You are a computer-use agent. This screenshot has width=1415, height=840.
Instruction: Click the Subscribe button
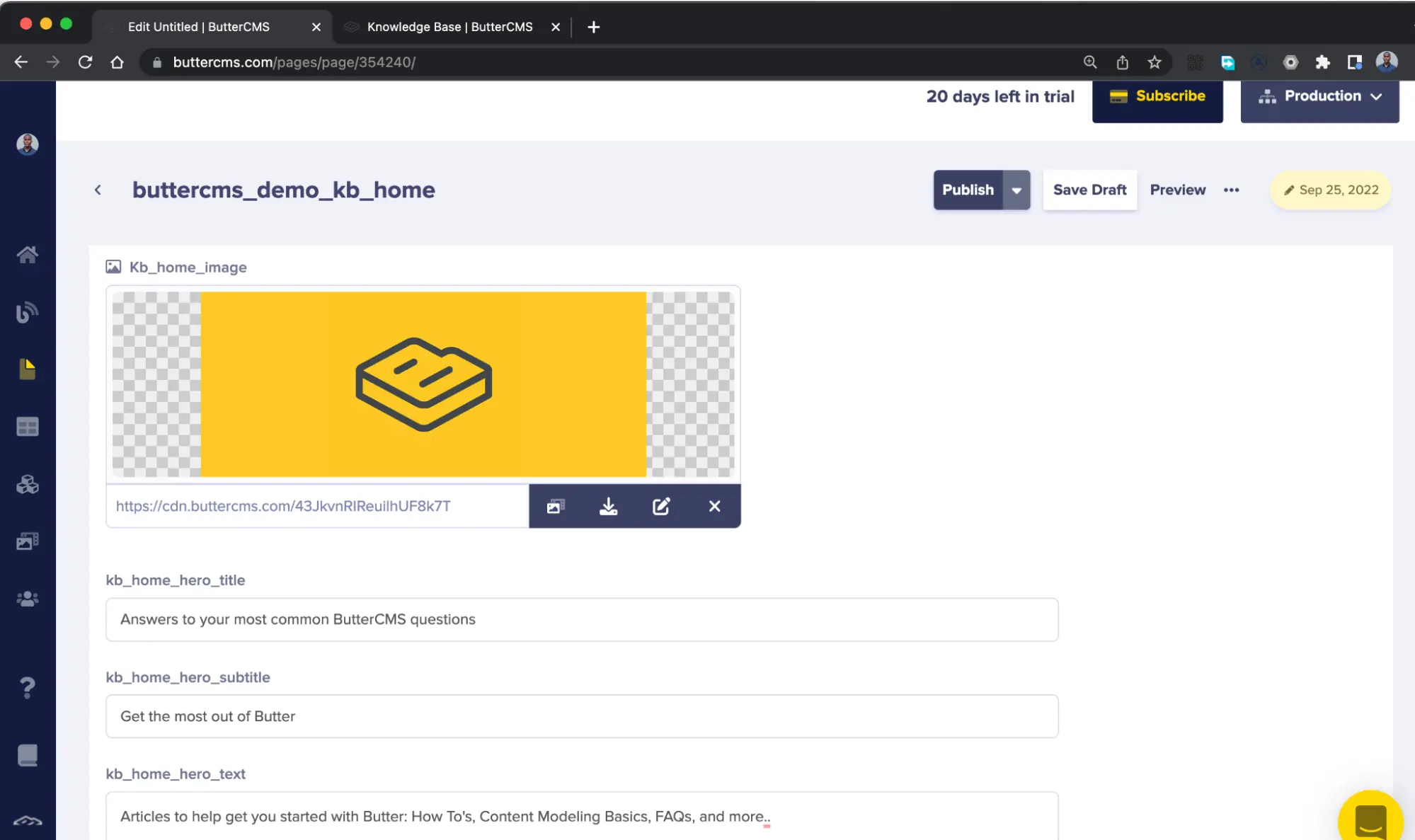coord(1157,96)
